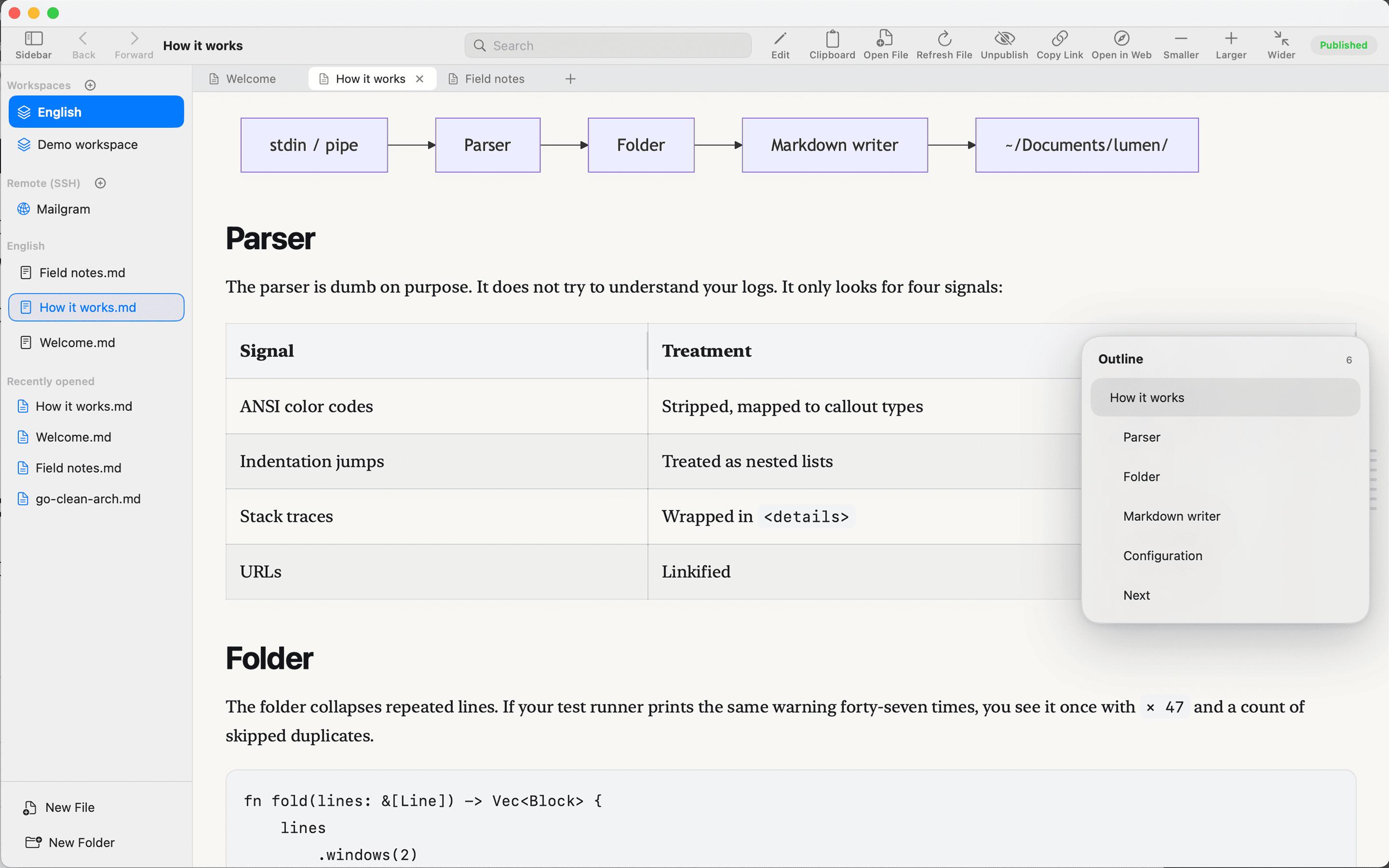The width and height of the screenshot is (1389, 868).
Task: Open the Demo workspace
Action: [x=96, y=144]
